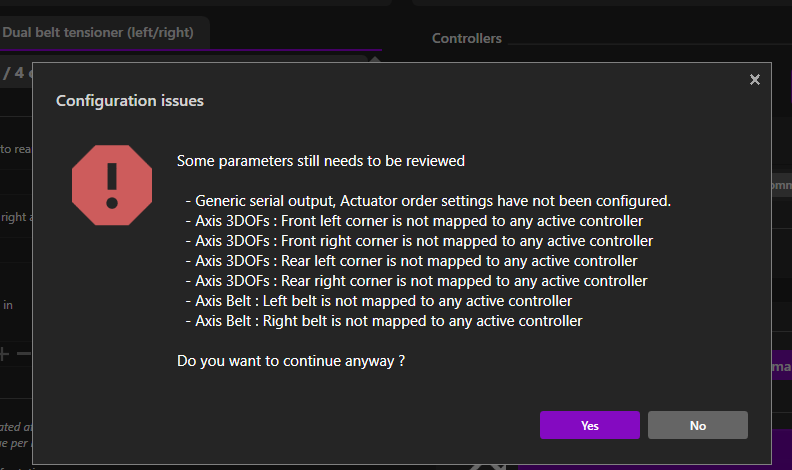Switch to Dual belt tensioner tab
Viewport: 792px width, 470px height.
98,32
